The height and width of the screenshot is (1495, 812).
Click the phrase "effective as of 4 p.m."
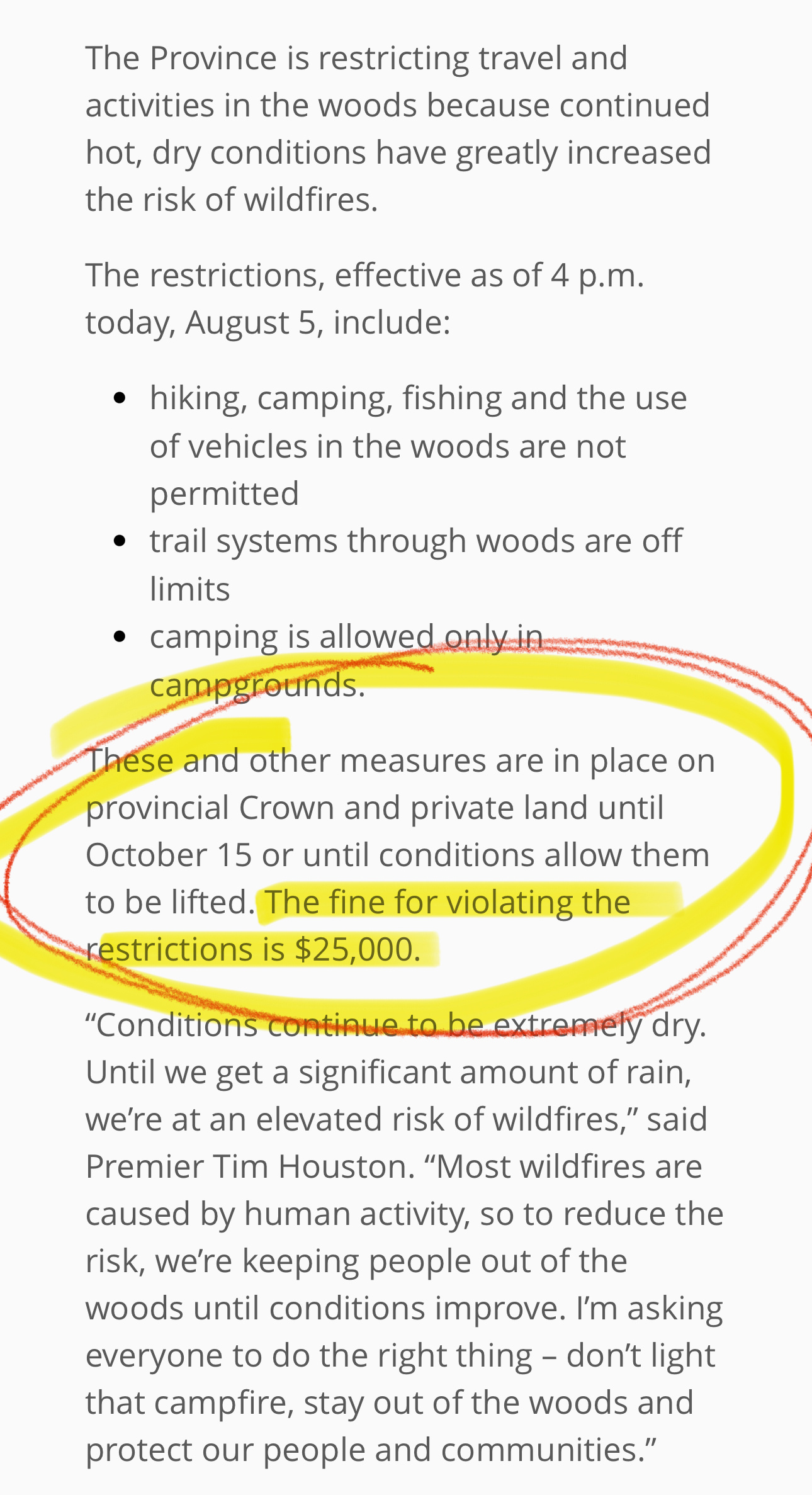[489, 275]
